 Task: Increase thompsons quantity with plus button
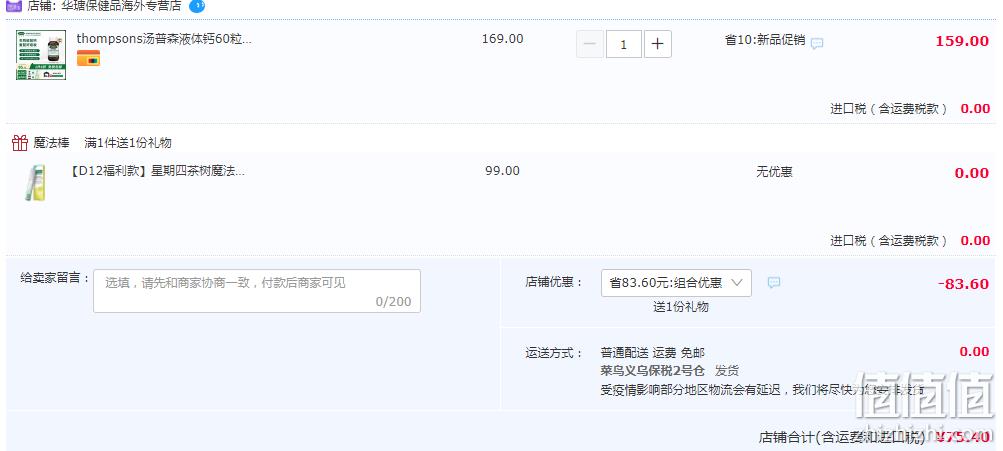(x=658, y=45)
